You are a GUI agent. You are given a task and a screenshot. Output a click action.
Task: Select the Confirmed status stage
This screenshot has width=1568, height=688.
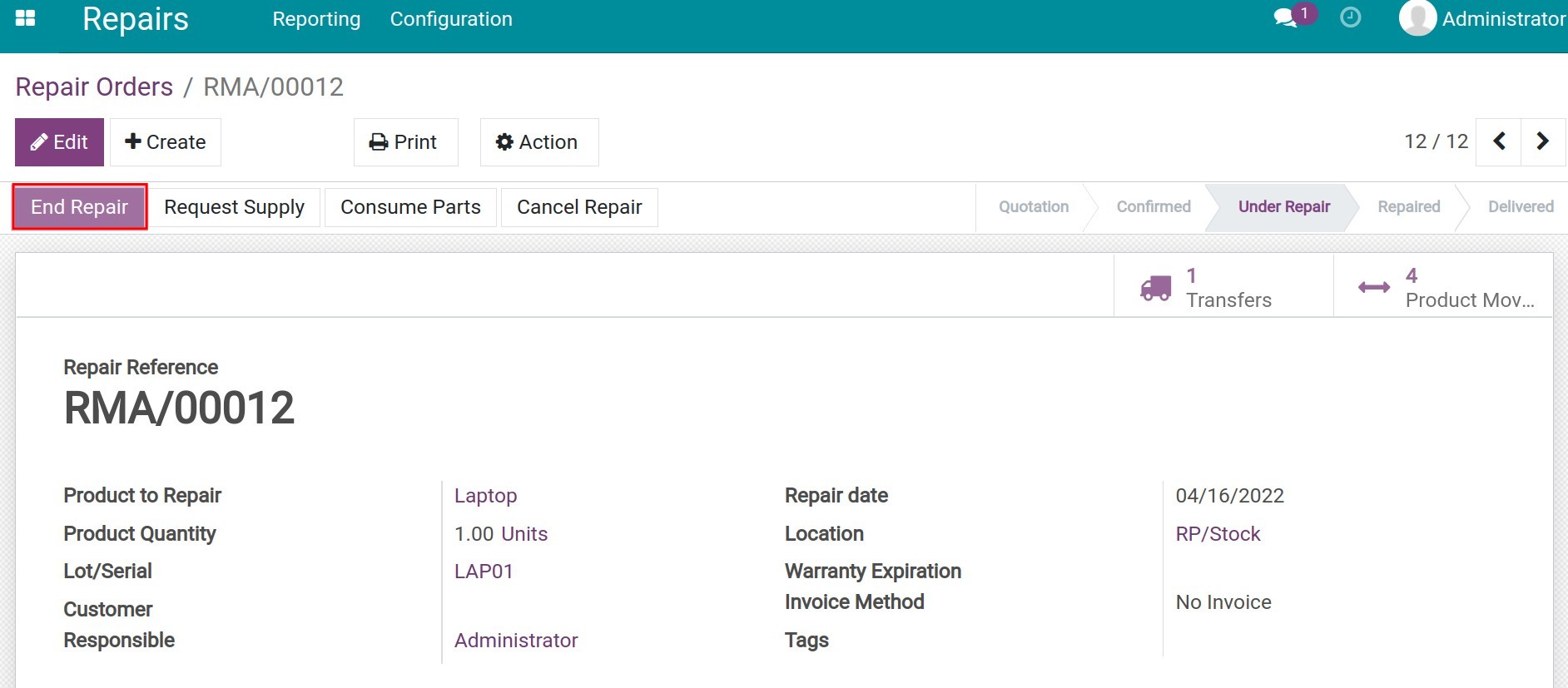click(x=1154, y=207)
